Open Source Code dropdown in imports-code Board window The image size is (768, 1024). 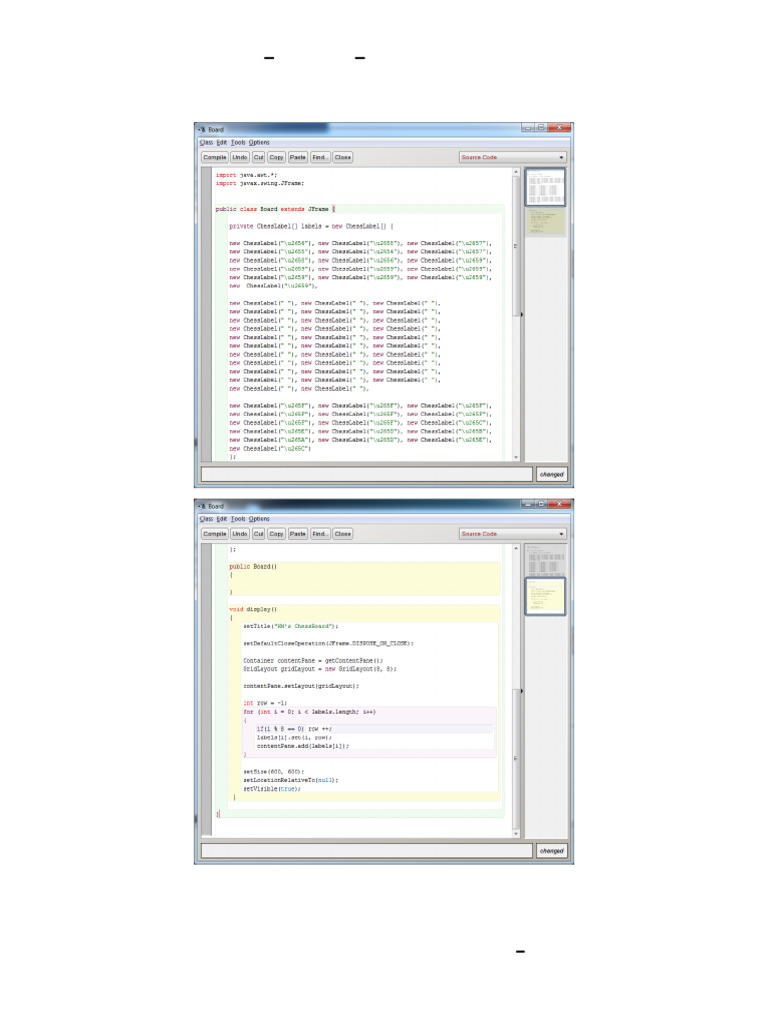[513, 157]
